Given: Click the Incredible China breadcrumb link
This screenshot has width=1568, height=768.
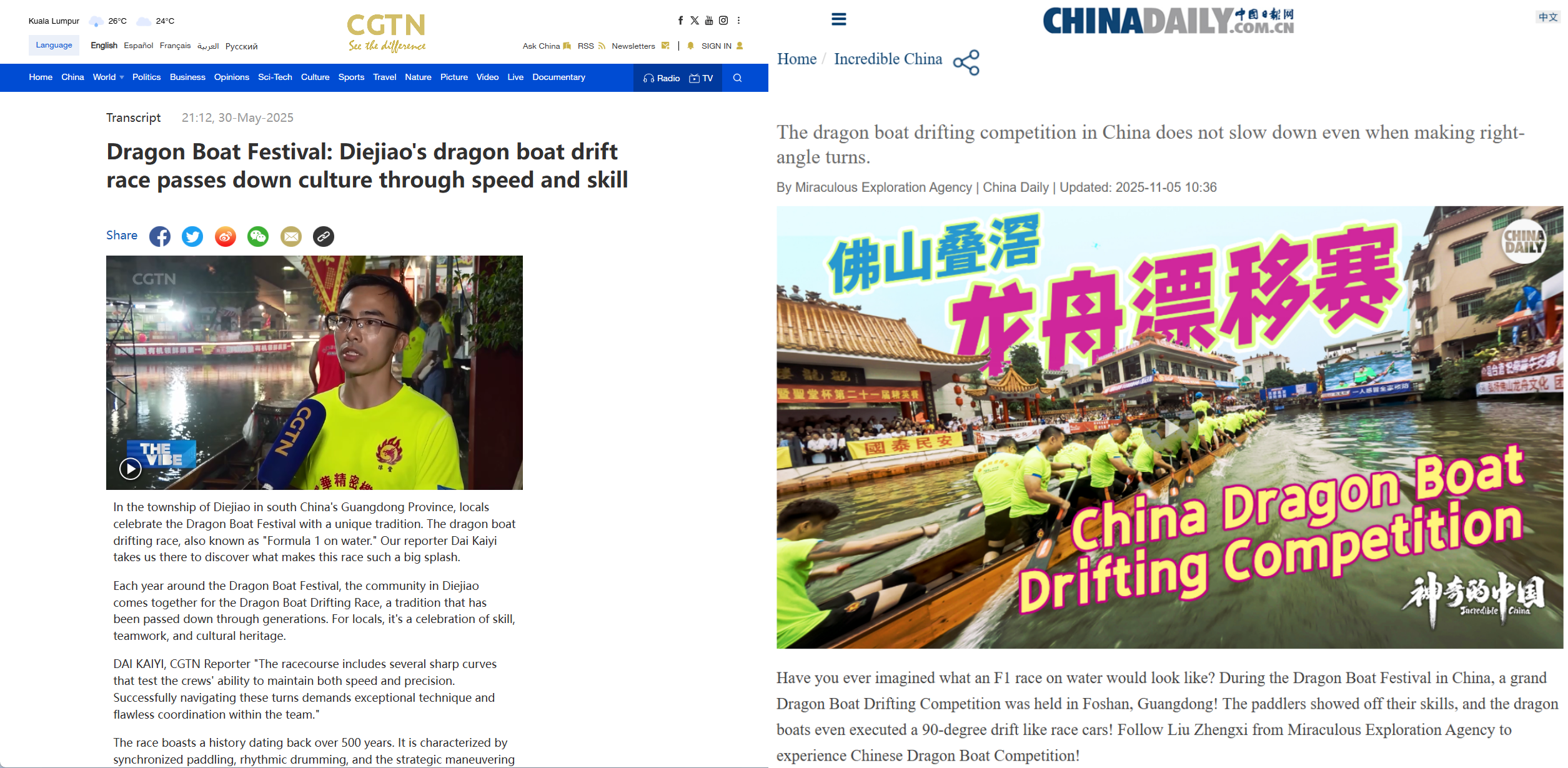Looking at the screenshot, I should coord(888,59).
